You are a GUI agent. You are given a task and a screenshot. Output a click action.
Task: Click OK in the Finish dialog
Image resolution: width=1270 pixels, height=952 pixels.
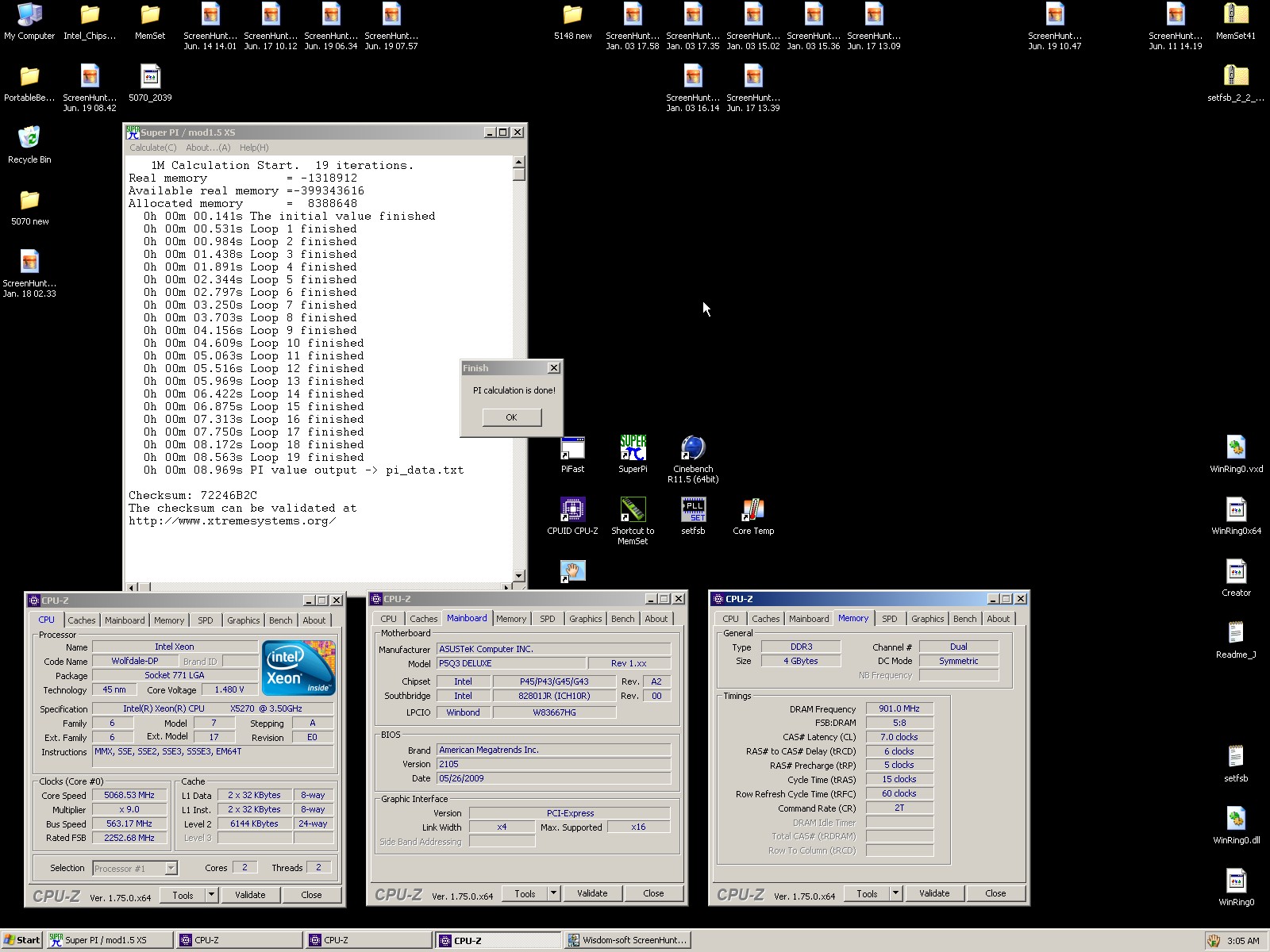(512, 417)
